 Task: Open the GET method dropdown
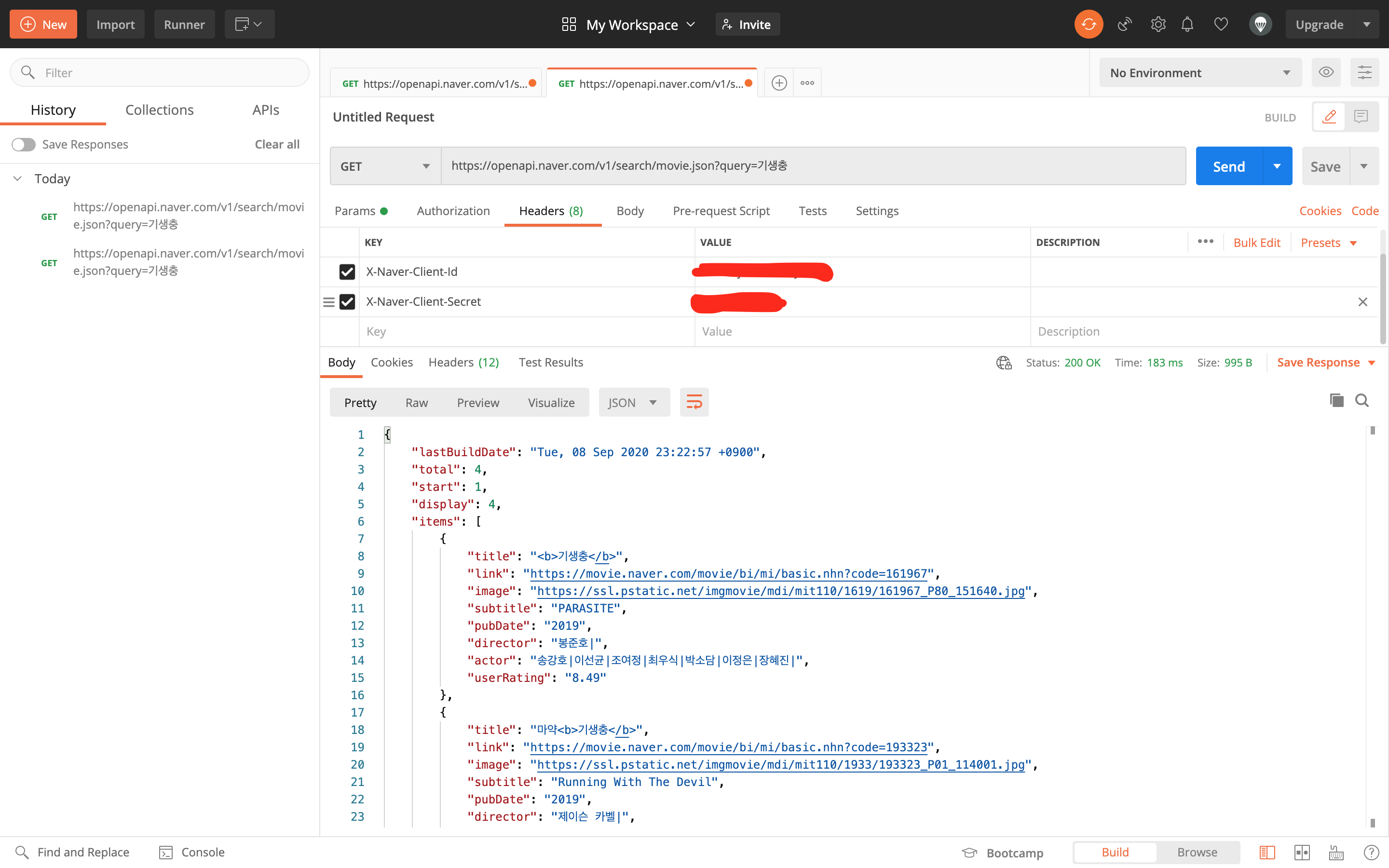[x=385, y=166]
